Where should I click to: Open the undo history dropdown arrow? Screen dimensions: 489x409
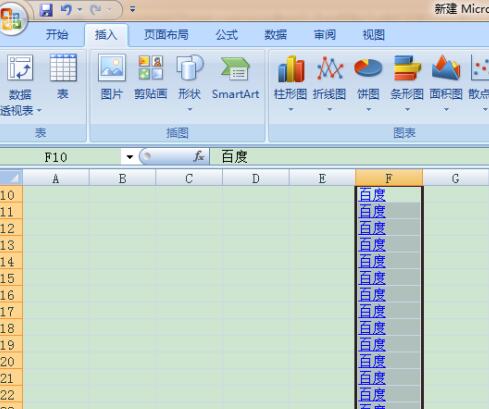pyautogui.click(x=79, y=10)
